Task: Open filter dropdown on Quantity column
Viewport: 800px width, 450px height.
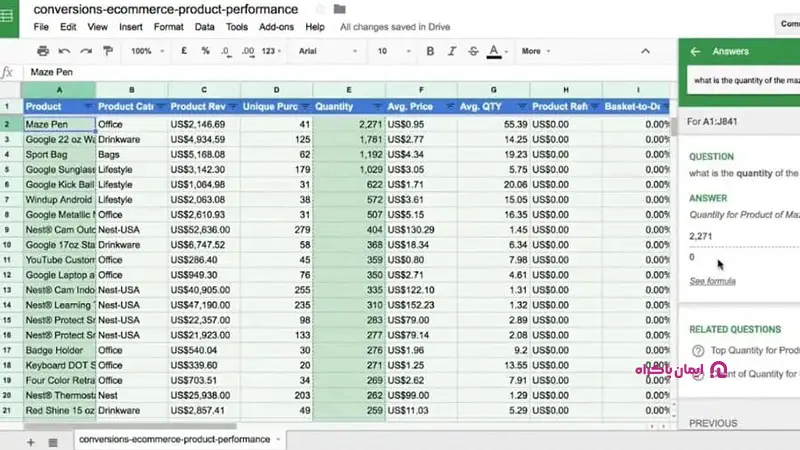Action: [x=376, y=106]
